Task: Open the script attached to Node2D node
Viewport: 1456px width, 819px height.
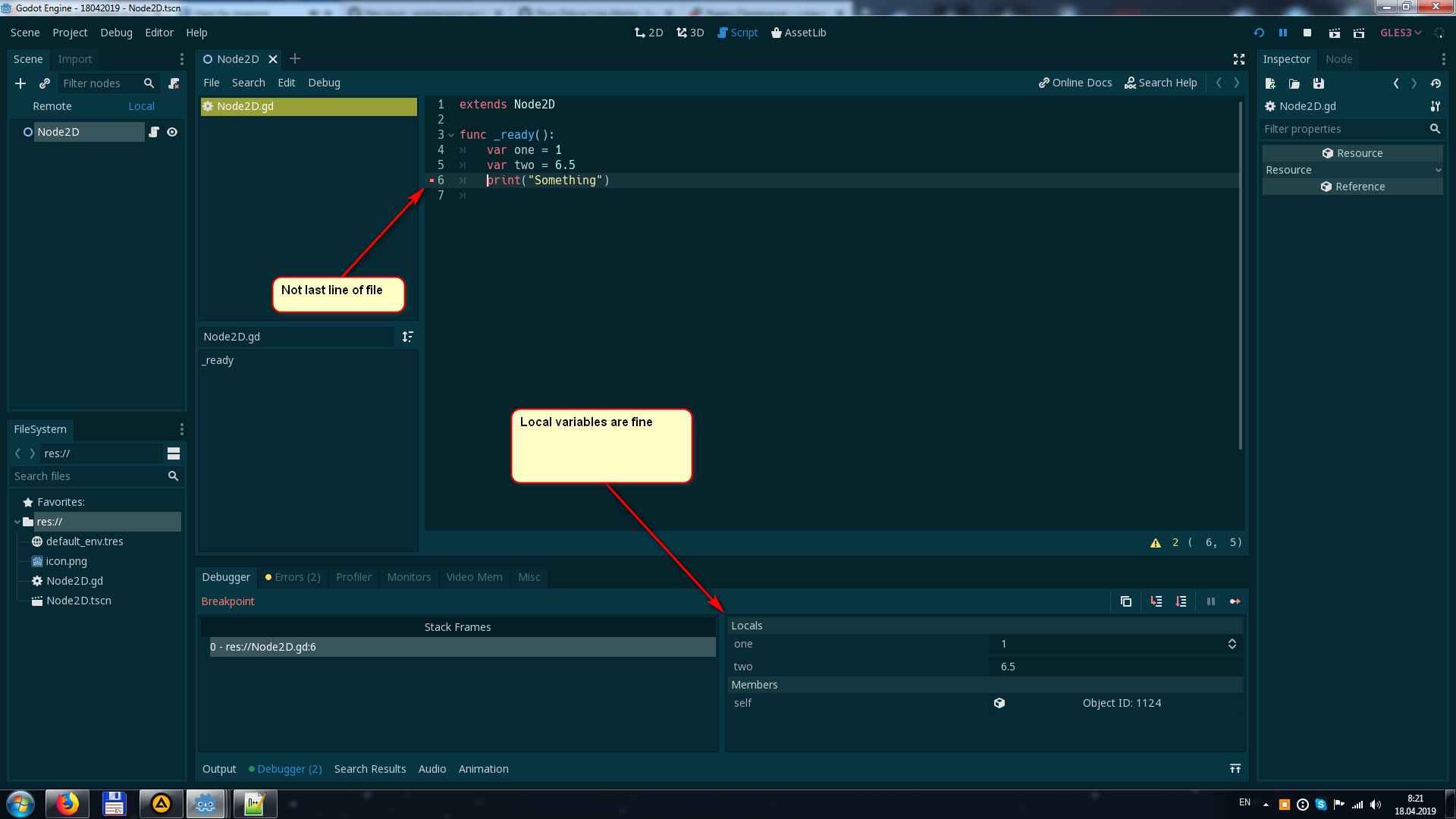Action: (154, 132)
